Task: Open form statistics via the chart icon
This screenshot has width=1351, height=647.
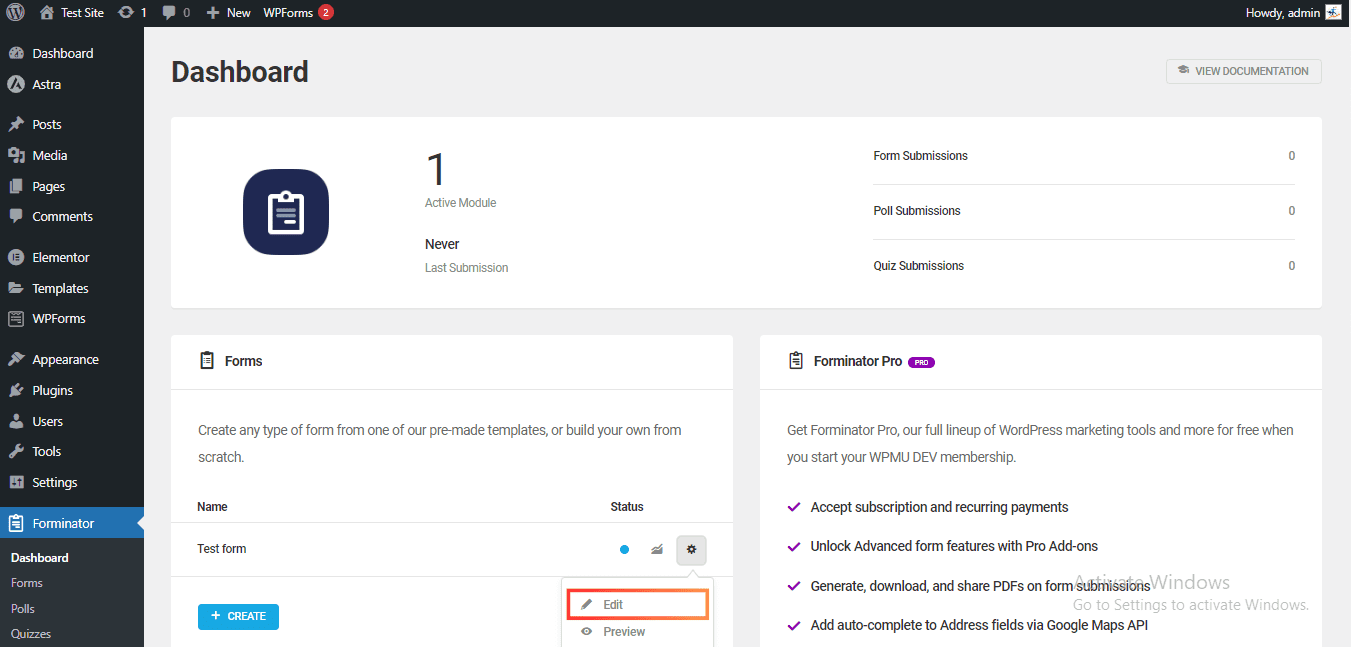Action: point(656,549)
